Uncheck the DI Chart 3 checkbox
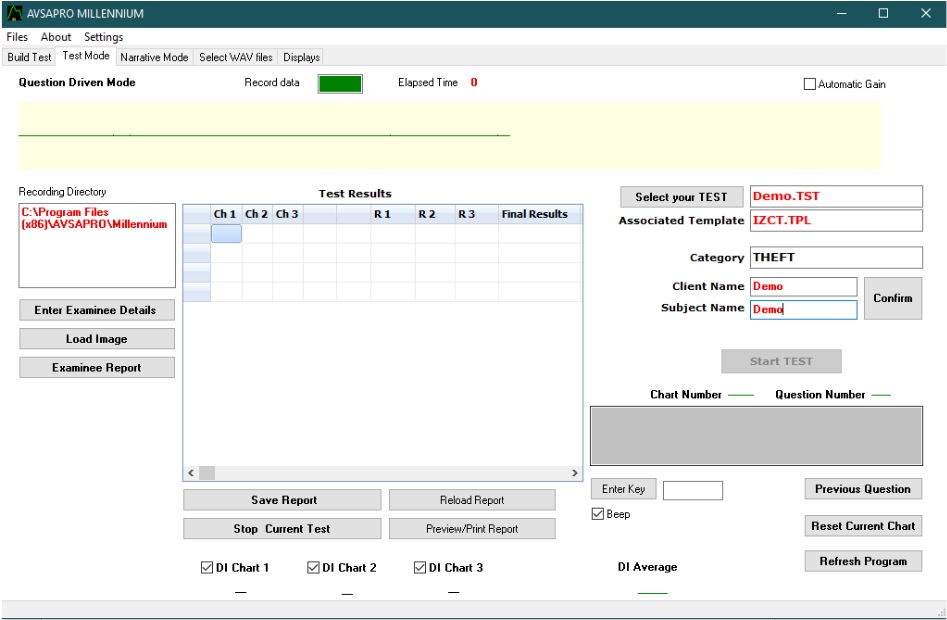This screenshot has height=620, width=947. 420,568
